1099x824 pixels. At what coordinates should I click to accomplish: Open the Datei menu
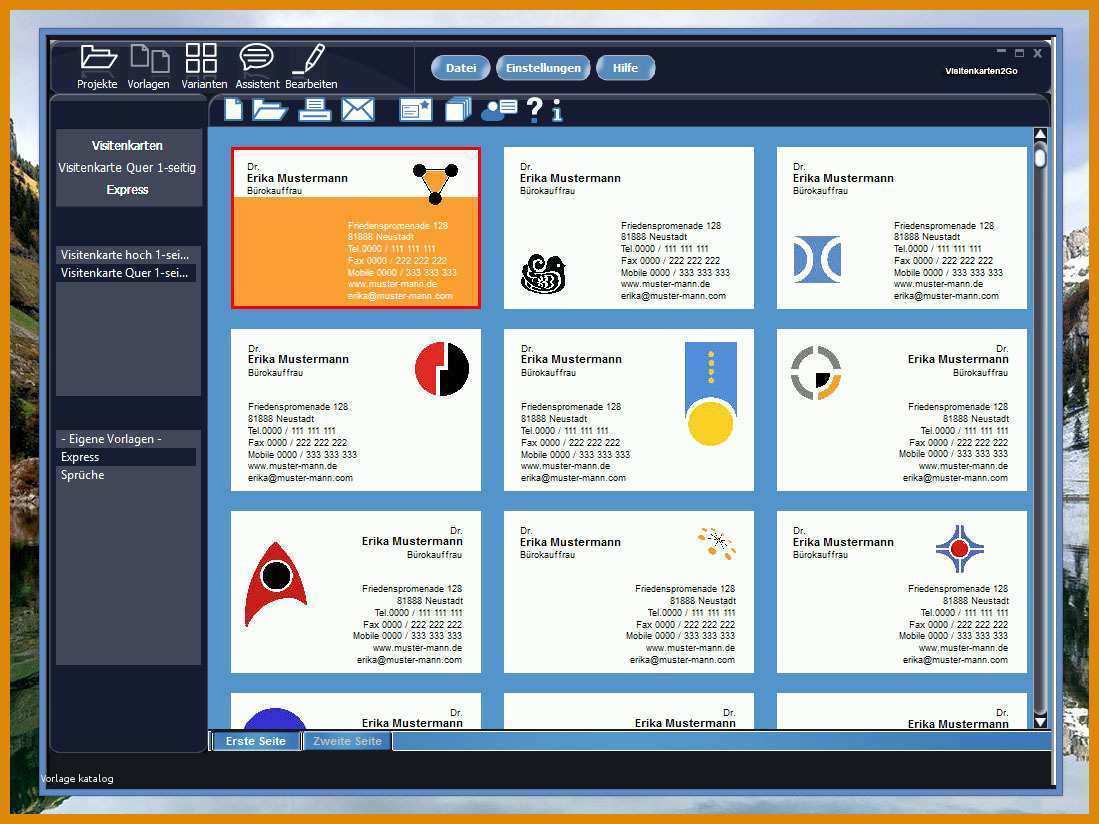[x=460, y=68]
